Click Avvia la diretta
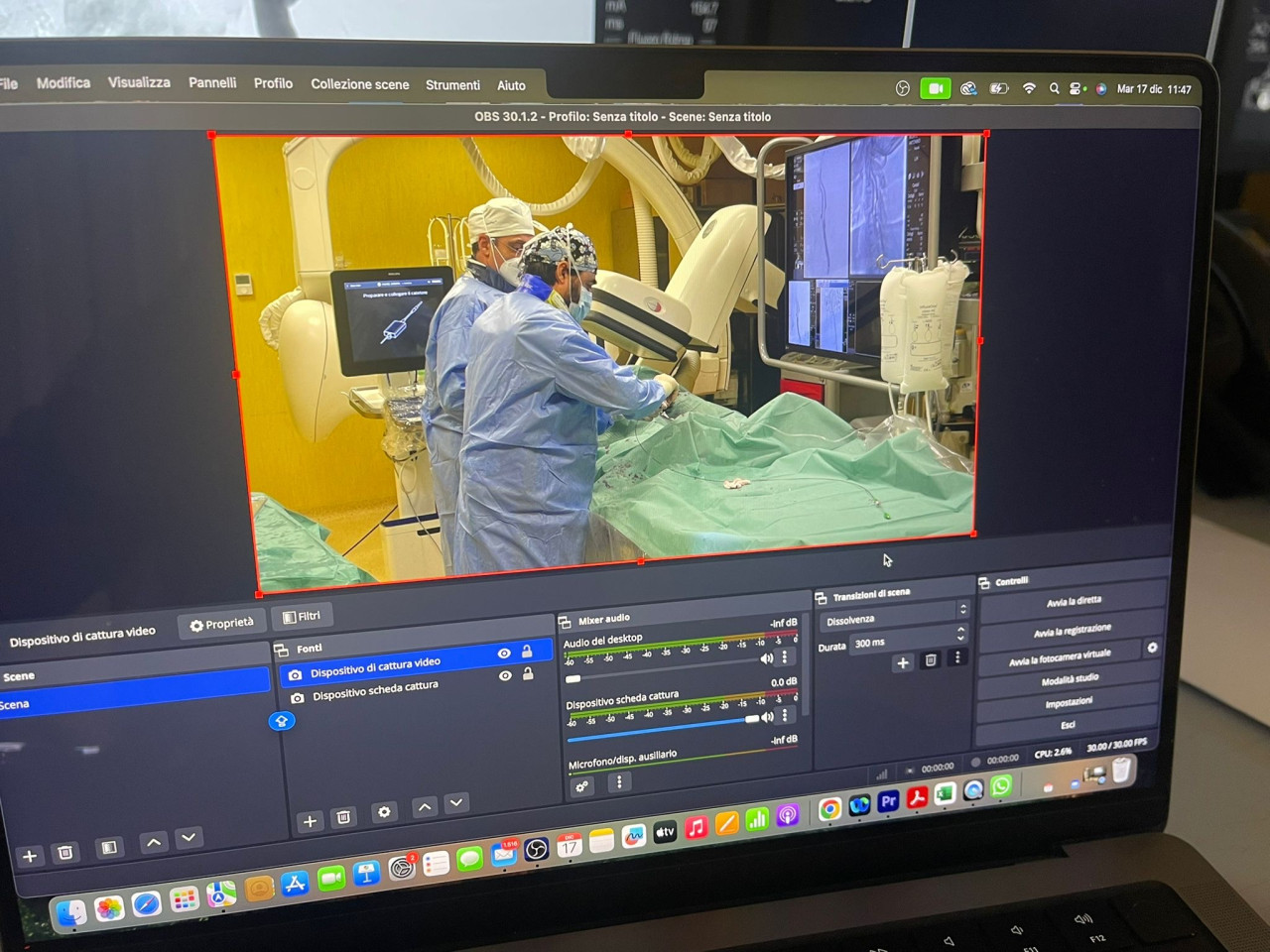Viewport: 1270px width, 952px height. (1074, 601)
